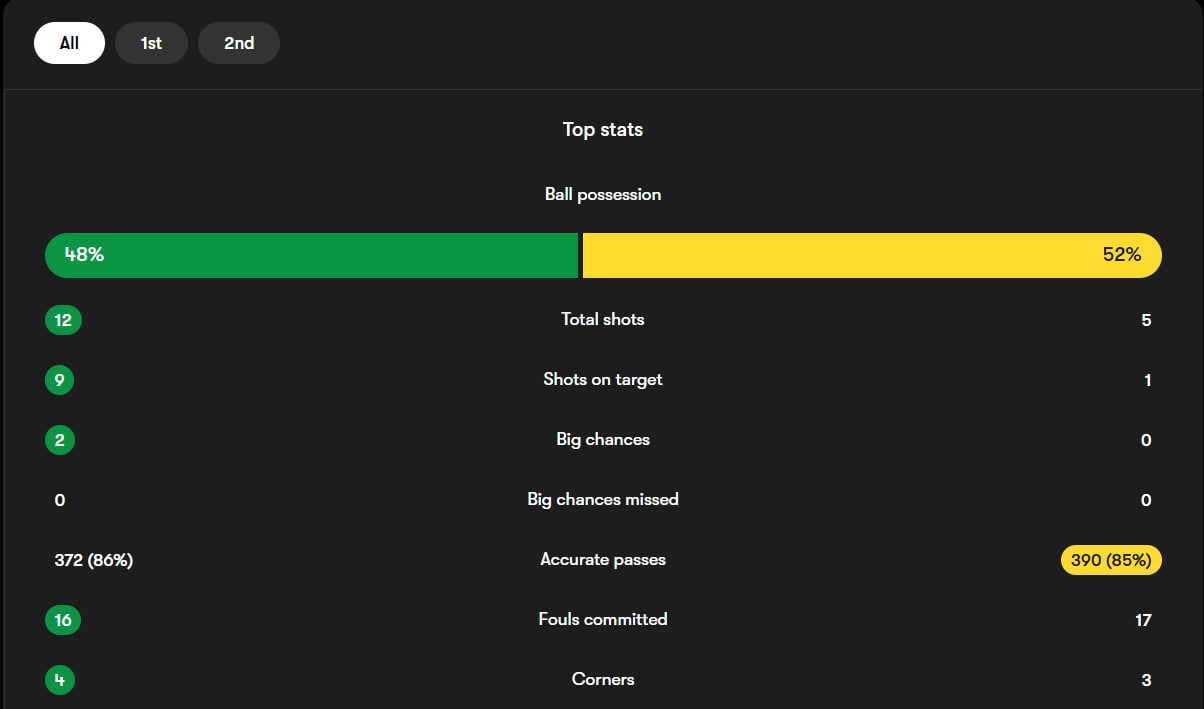Click the yellow 52% possession bar
This screenshot has height=709, width=1204.
click(871, 255)
